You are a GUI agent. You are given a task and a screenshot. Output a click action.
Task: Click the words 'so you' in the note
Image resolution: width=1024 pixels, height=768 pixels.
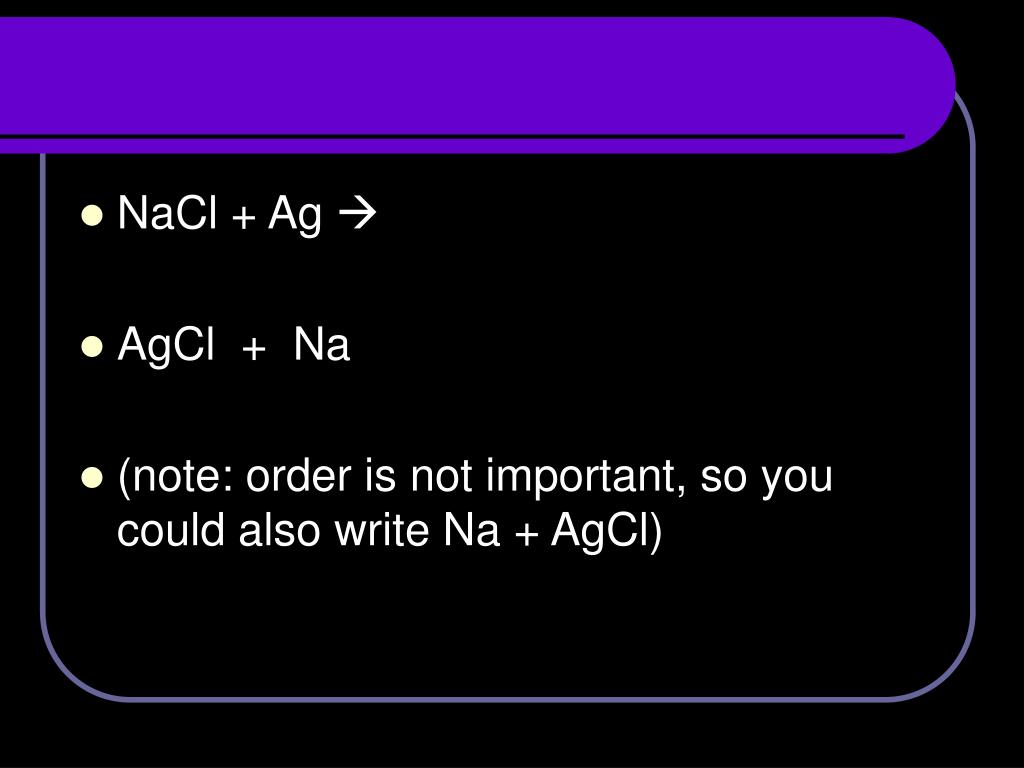pyautogui.click(x=766, y=478)
